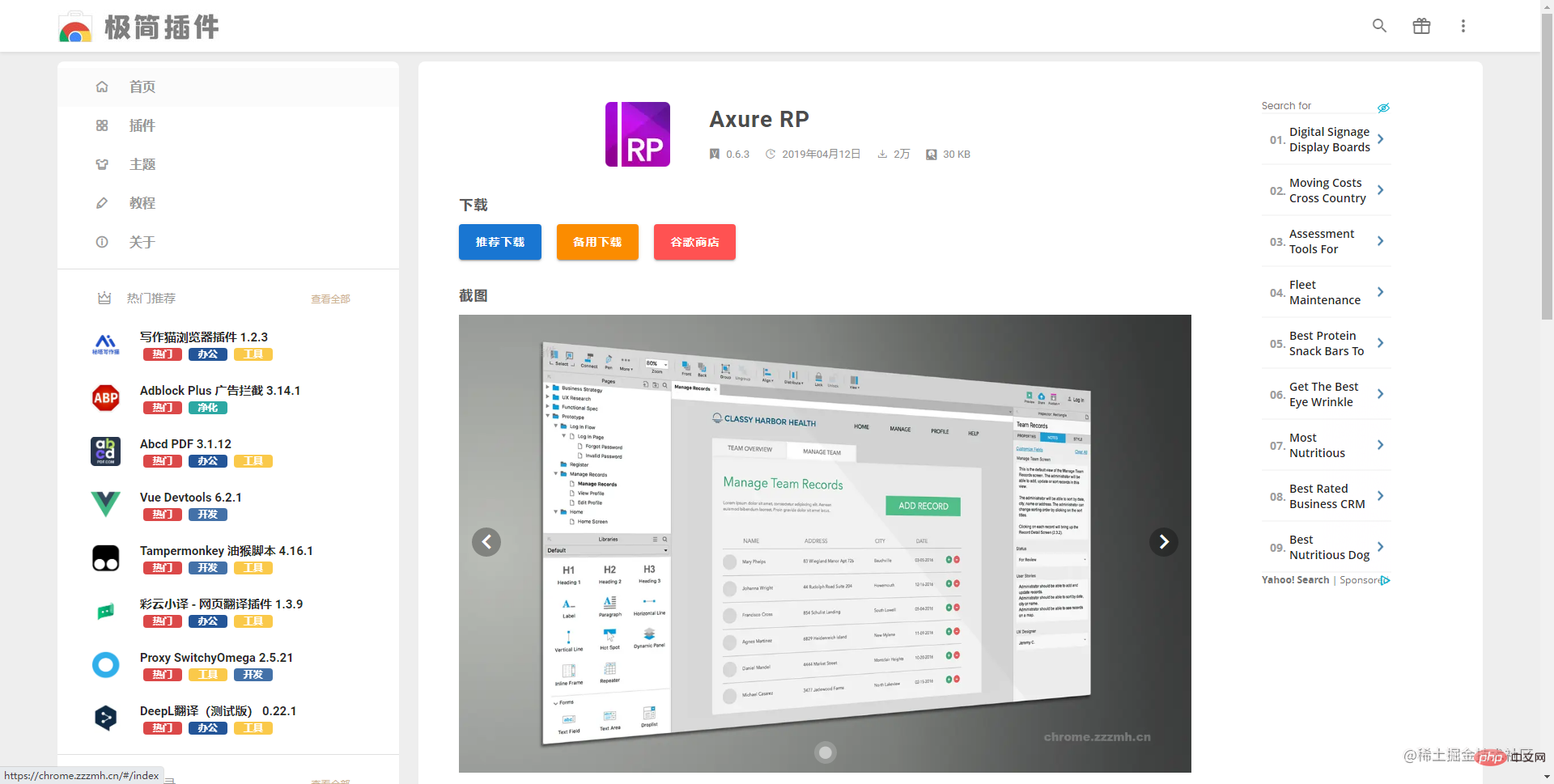
Task: Click the green Vue Devtools logo
Action: point(106,504)
